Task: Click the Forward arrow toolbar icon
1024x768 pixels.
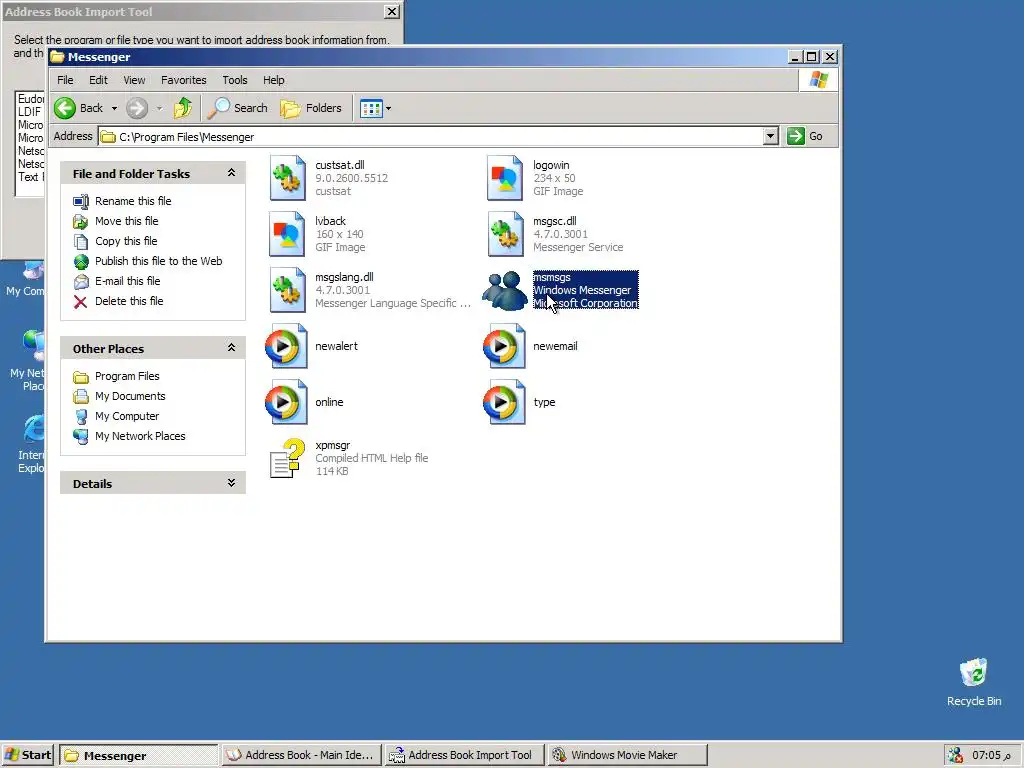Action: click(x=136, y=108)
